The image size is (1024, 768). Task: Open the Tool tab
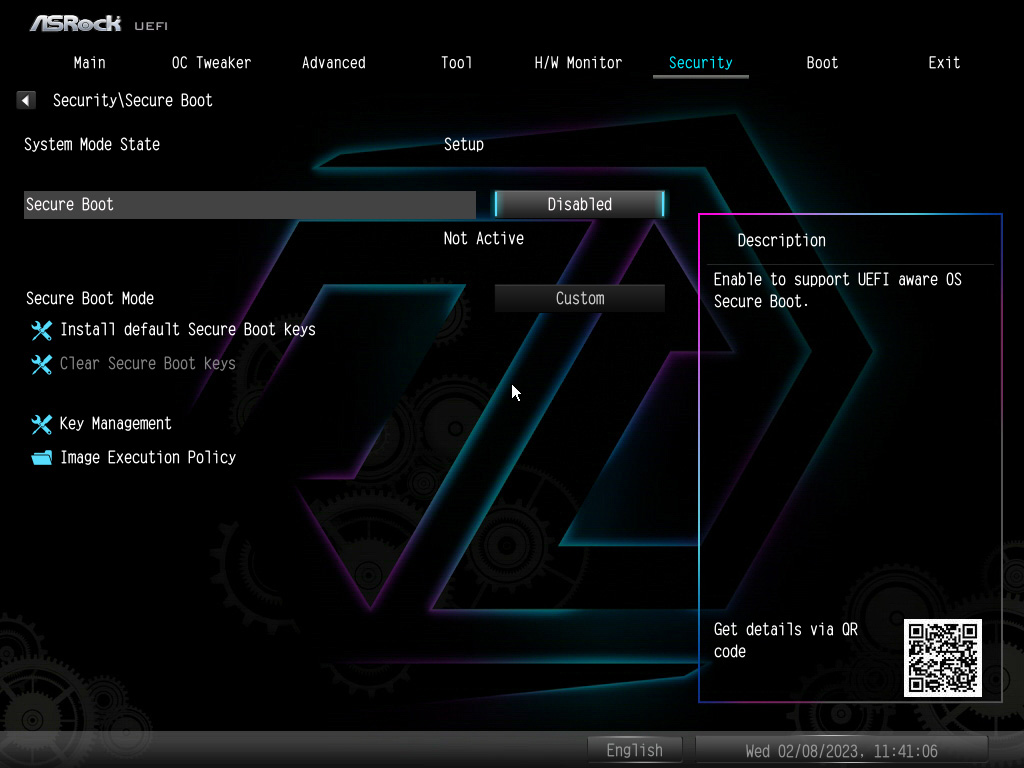coord(456,63)
